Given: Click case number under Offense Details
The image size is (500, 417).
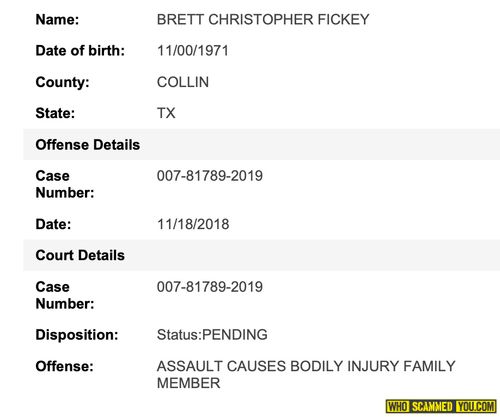Looking at the screenshot, I should 210,176.
